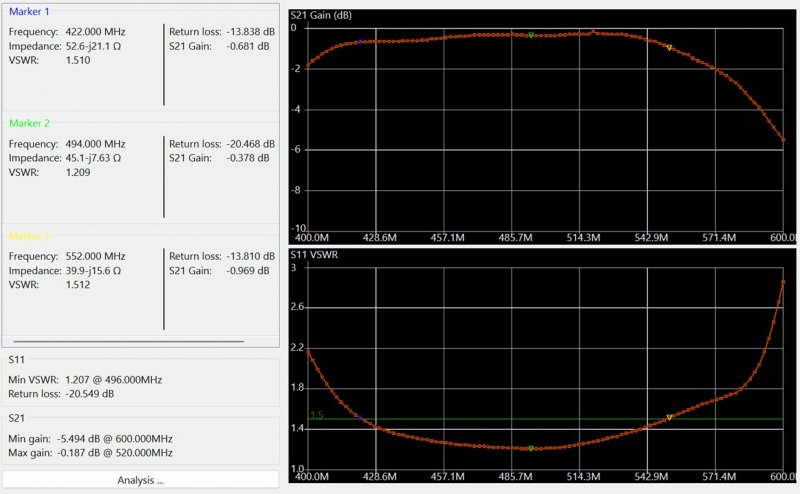Select green Marker 2 triangle on S21 Gain chart
The width and height of the screenshot is (800, 494).
[x=531, y=35]
